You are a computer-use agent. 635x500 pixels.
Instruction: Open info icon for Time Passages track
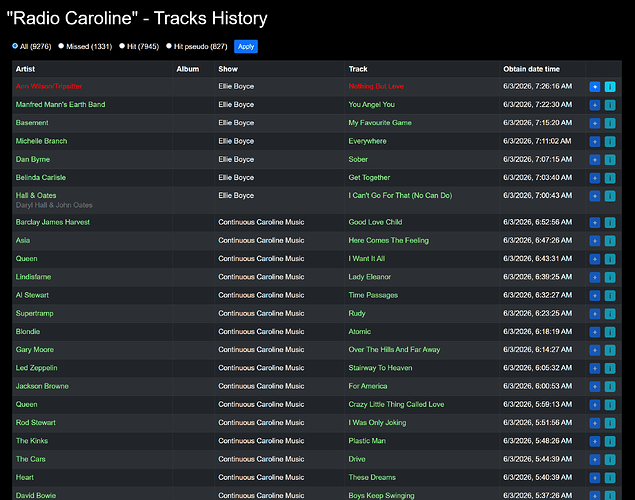tap(610, 295)
